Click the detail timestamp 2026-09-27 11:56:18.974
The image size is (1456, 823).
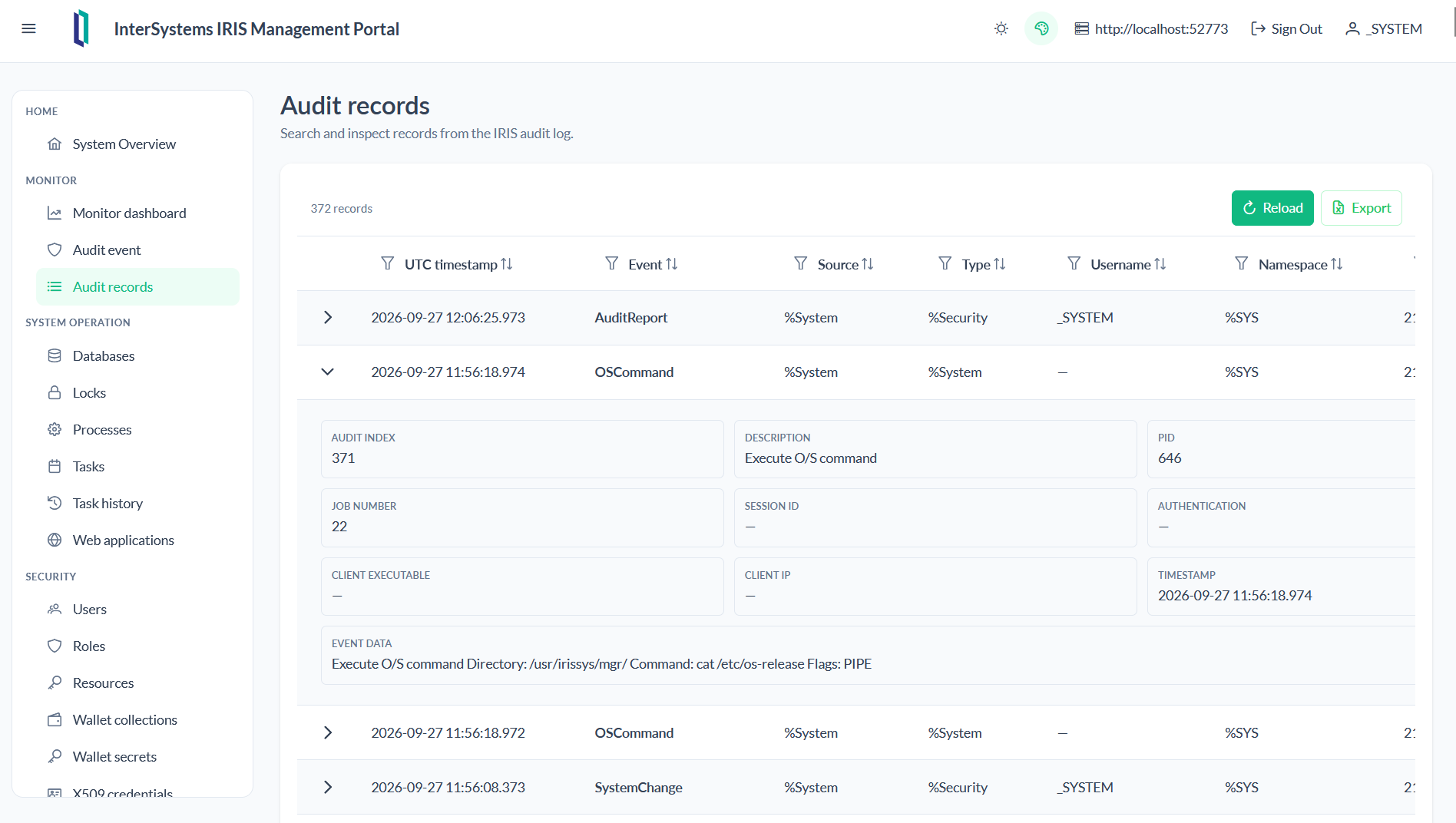pyautogui.click(x=1235, y=596)
